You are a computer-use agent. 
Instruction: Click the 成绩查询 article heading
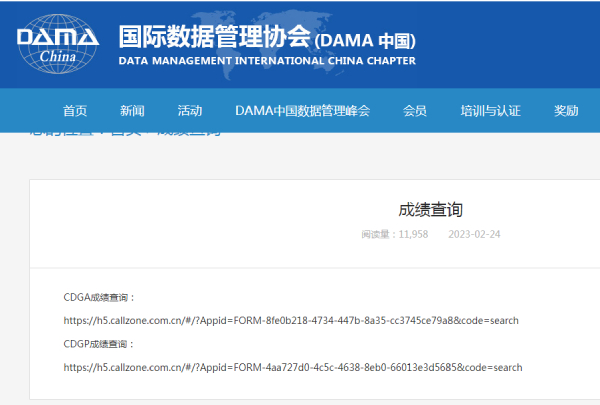430,209
